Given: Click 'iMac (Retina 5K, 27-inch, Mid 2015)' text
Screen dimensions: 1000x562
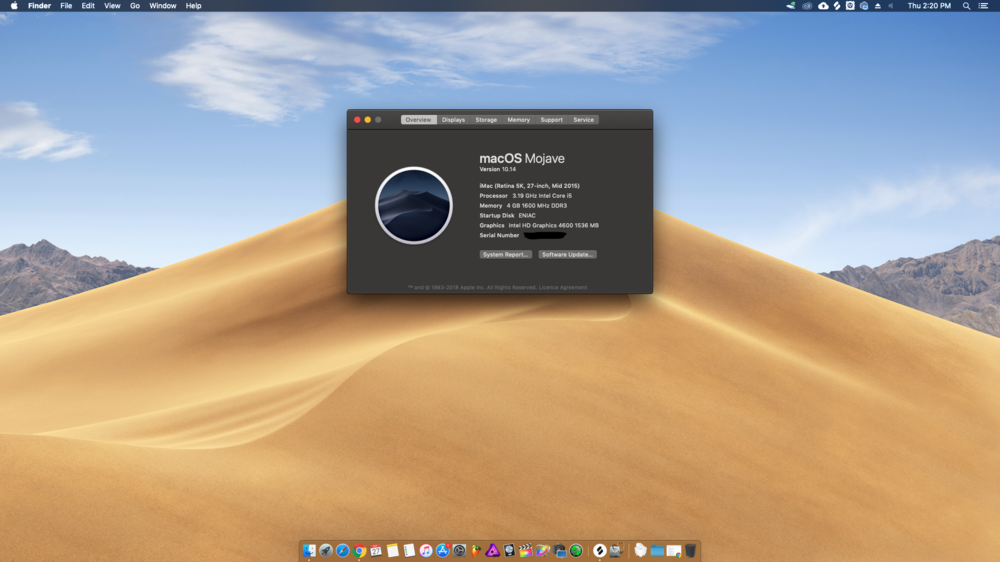Looking at the screenshot, I should pyautogui.click(x=529, y=186).
